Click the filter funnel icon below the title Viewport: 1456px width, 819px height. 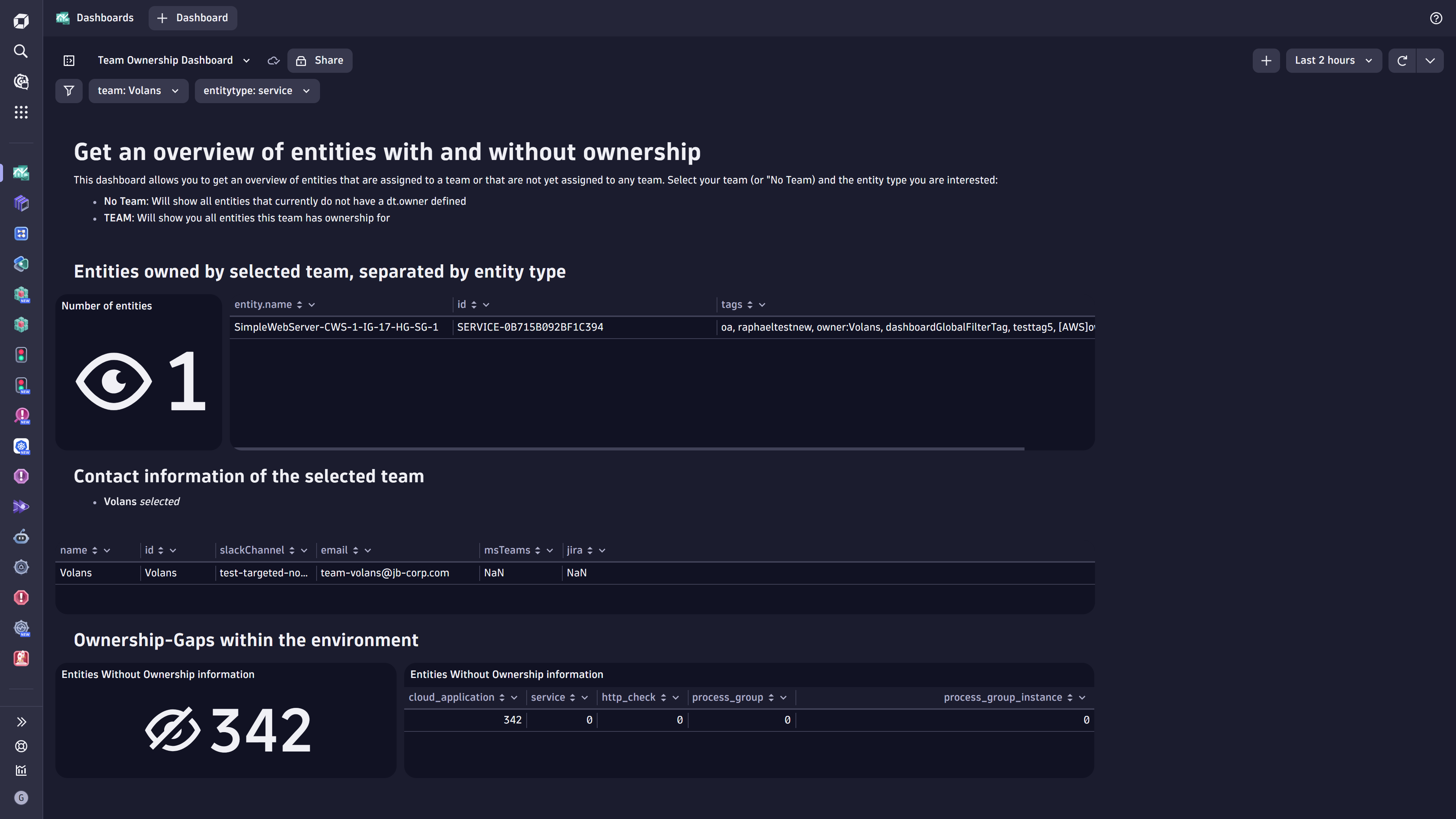pyautogui.click(x=68, y=91)
